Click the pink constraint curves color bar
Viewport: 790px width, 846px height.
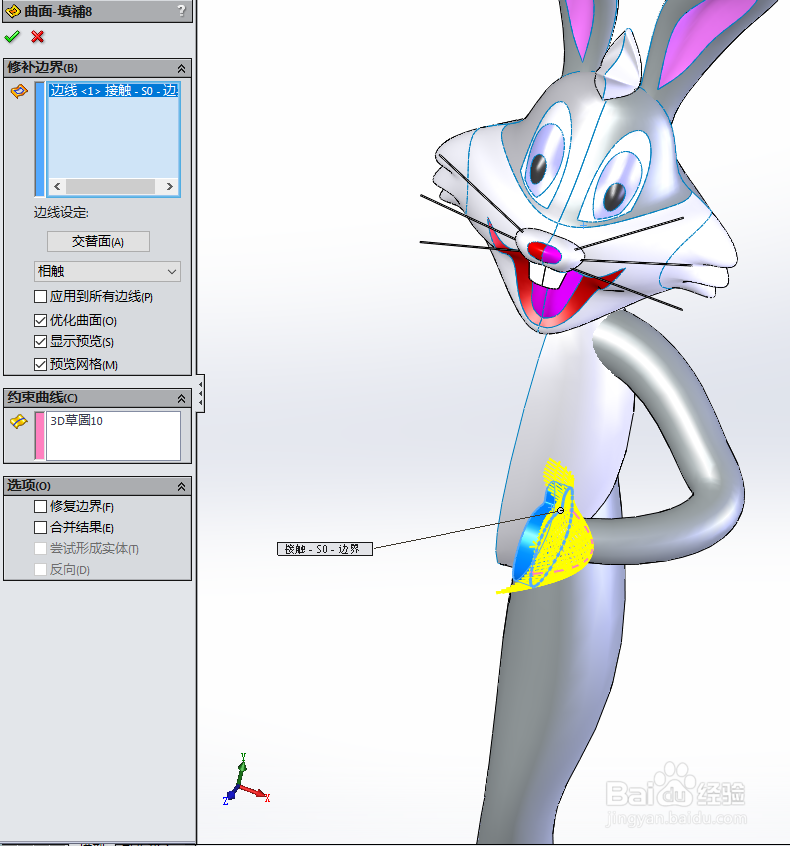point(39,436)
